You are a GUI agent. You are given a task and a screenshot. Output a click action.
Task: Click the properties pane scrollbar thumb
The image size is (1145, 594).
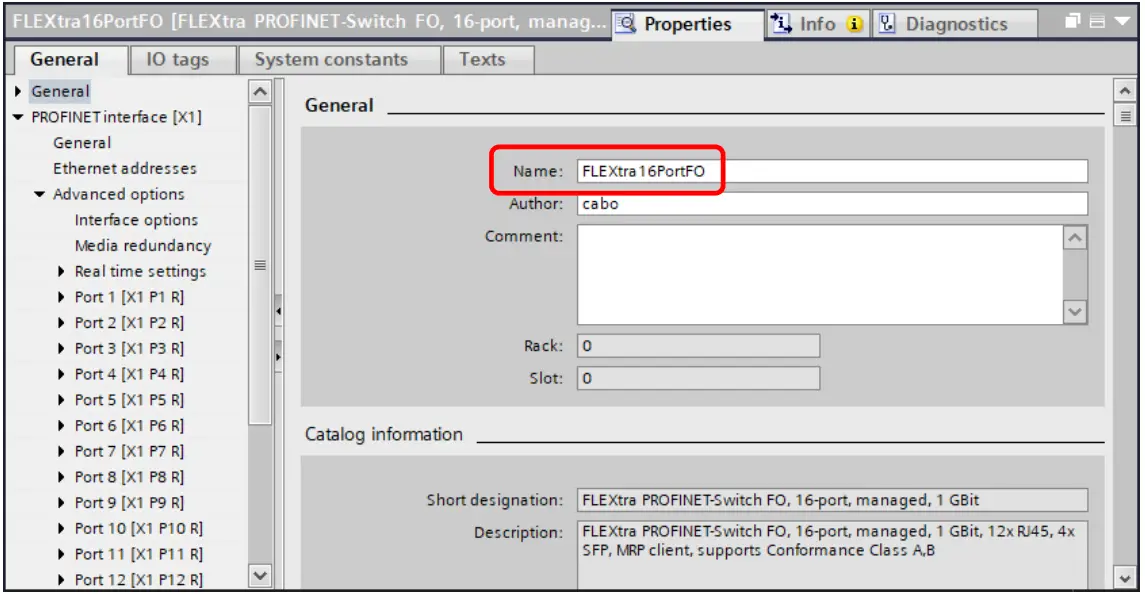[1125, 115]
